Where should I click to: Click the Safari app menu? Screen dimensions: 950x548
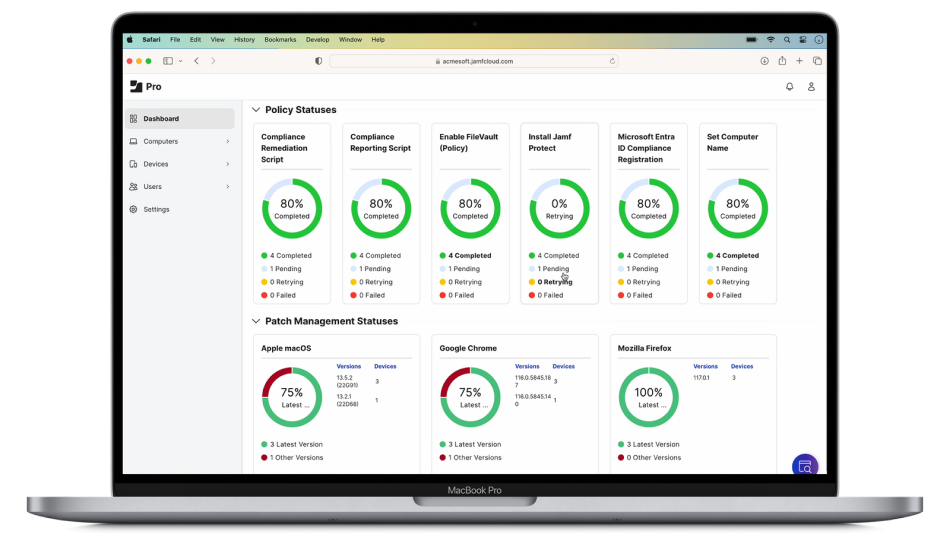(x=151, y=39)
